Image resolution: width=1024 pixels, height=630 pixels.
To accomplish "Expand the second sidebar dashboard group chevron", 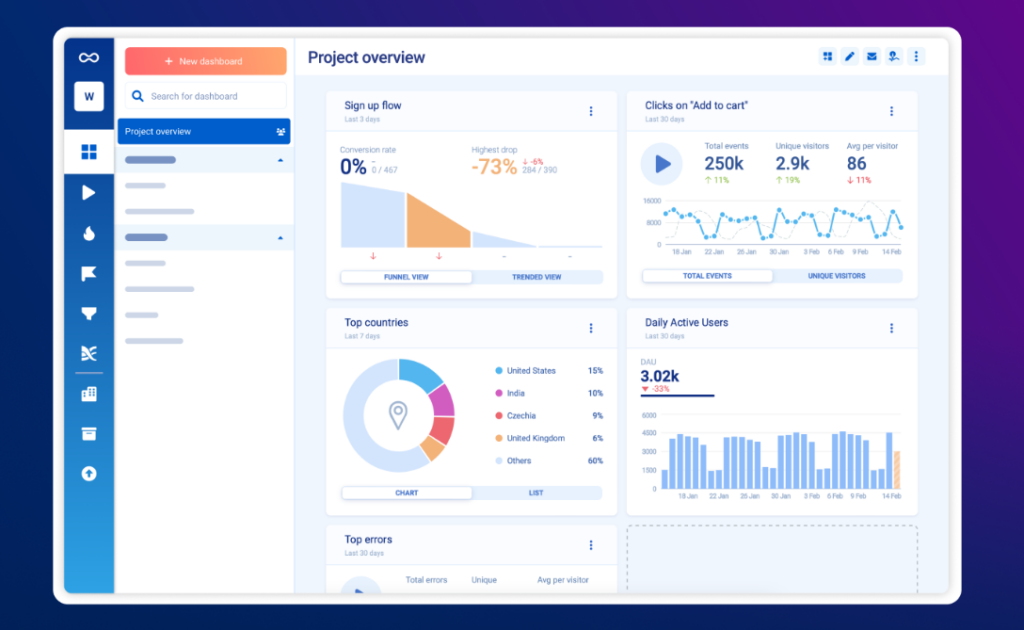I will 282,237.
